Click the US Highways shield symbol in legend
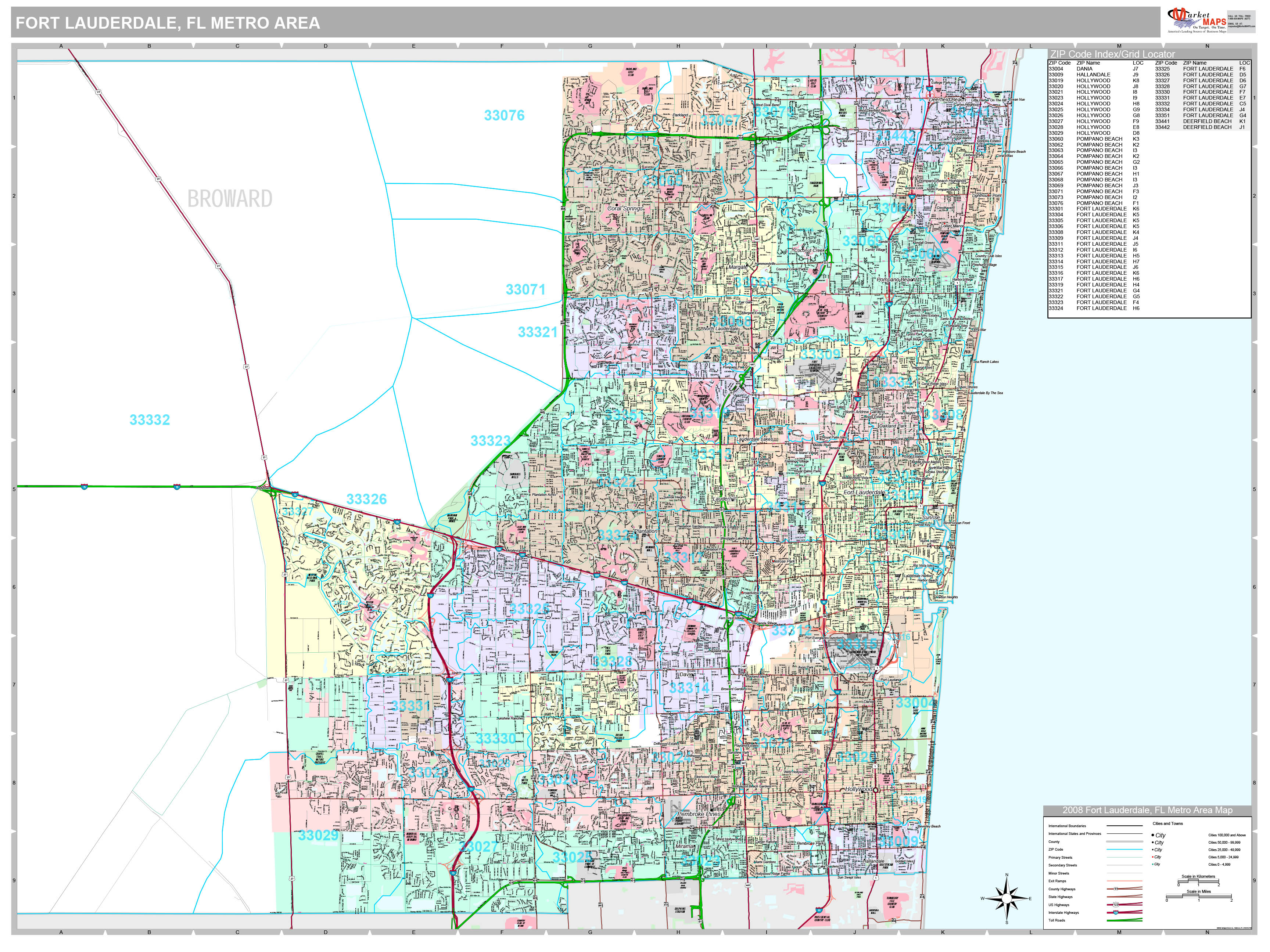The image size is (1270, 952). [1116, 905]
